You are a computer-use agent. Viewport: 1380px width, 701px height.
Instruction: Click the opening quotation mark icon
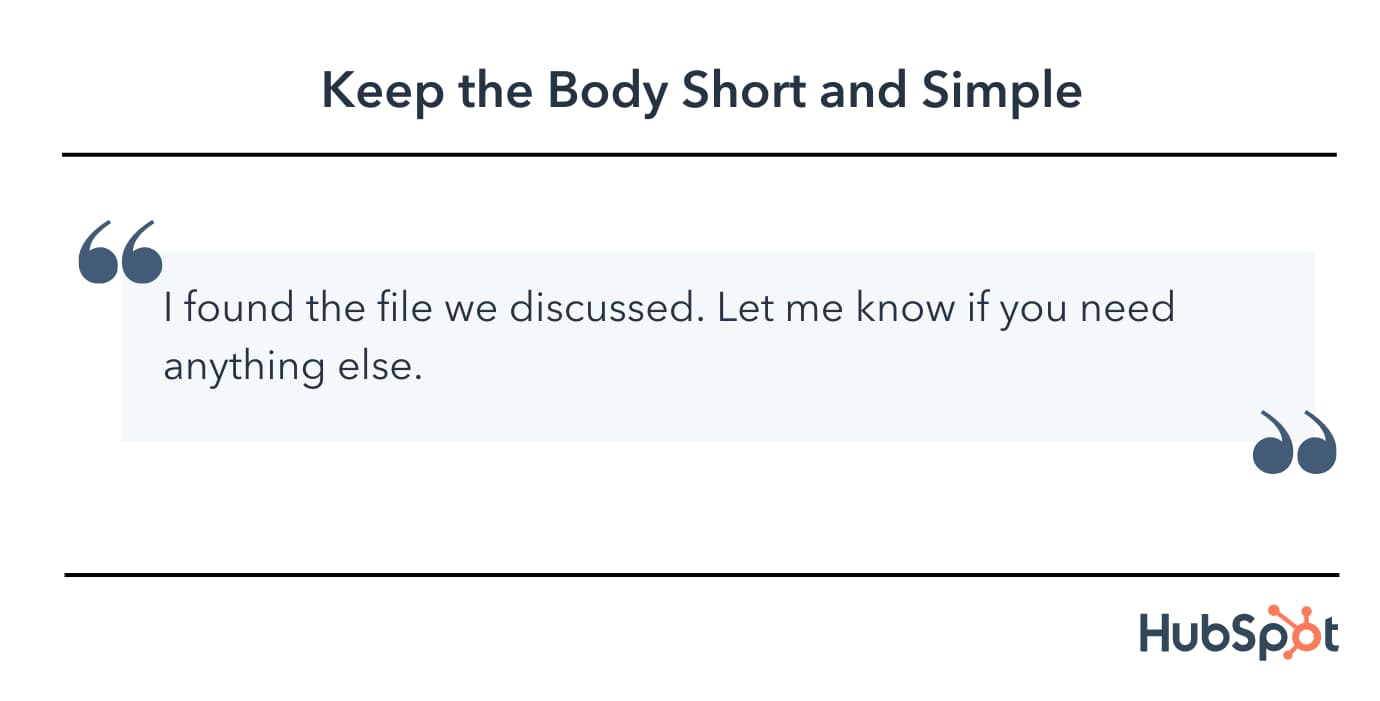pos(120,252)
